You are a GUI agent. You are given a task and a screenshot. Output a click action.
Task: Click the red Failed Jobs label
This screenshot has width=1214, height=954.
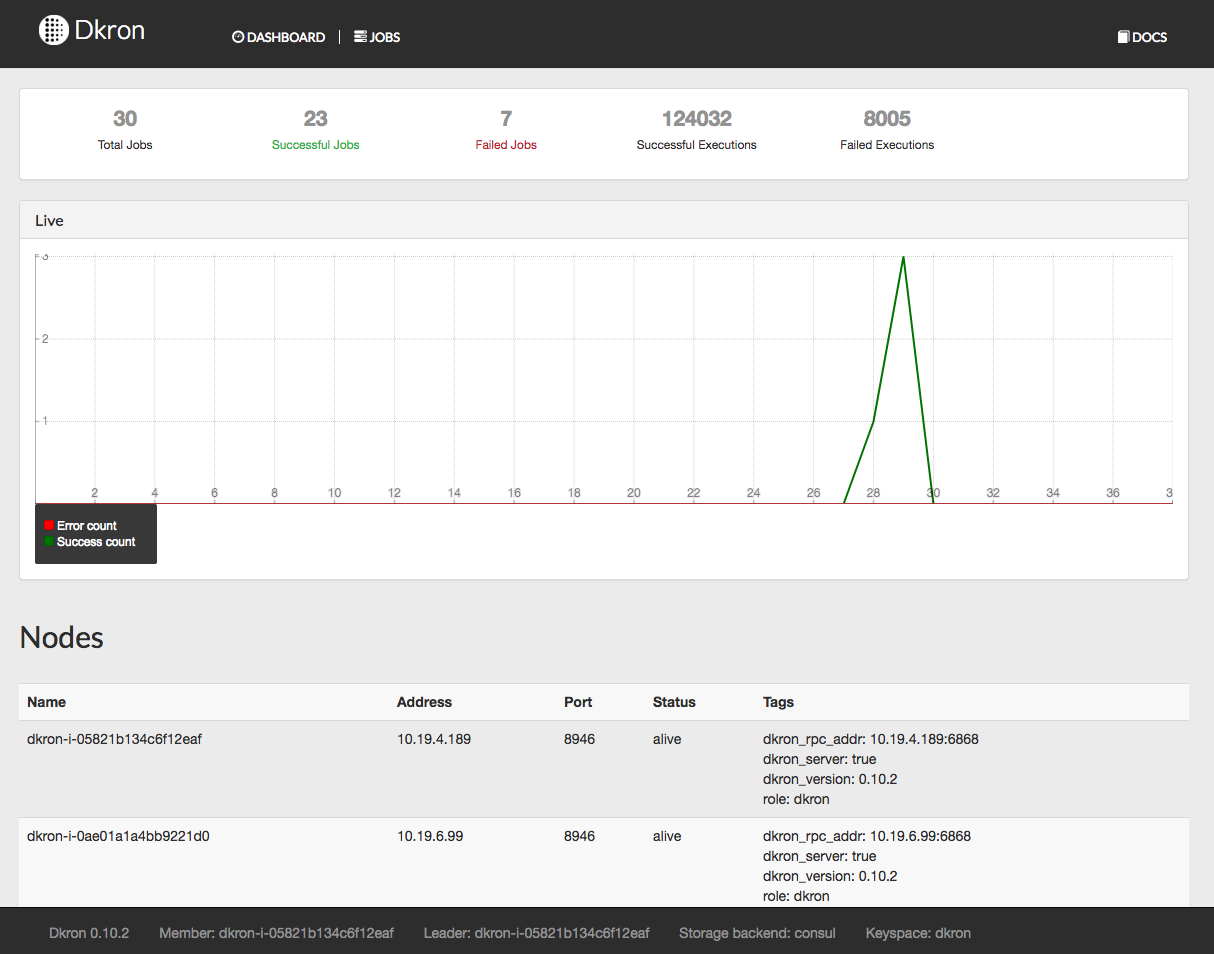coord(506,145)
